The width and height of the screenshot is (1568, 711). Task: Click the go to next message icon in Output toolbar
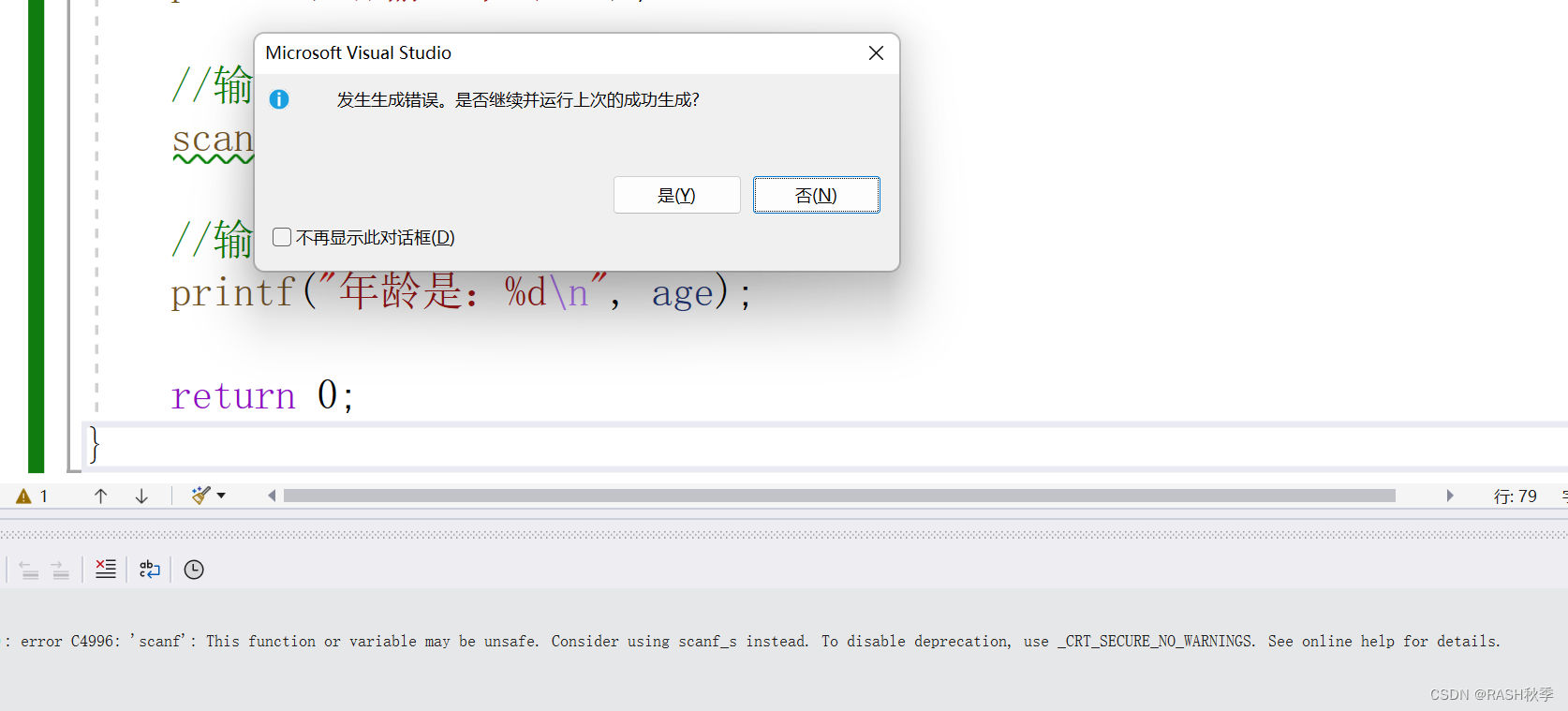(60, 570)
